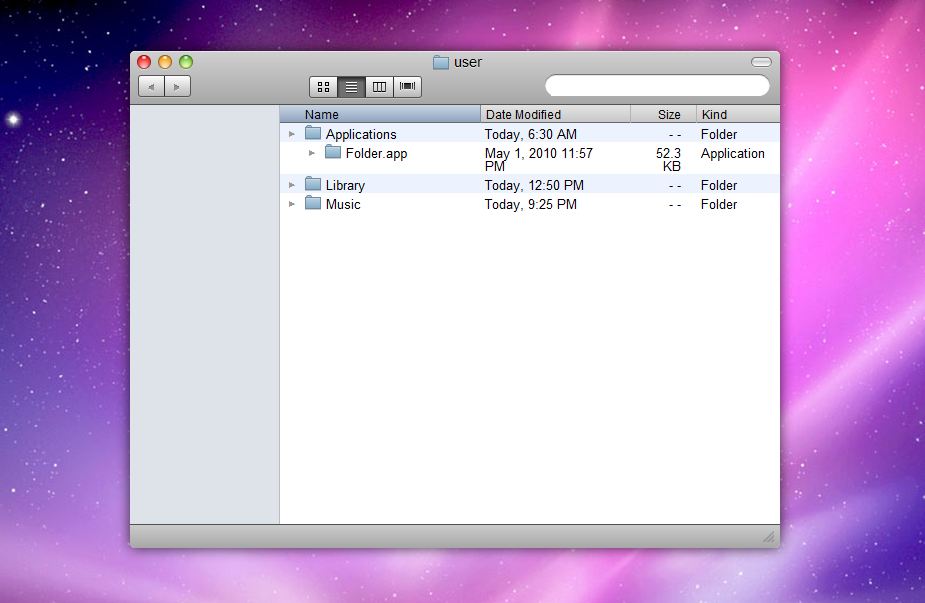Click the user folder icon in the title bar

click(440, 61)
